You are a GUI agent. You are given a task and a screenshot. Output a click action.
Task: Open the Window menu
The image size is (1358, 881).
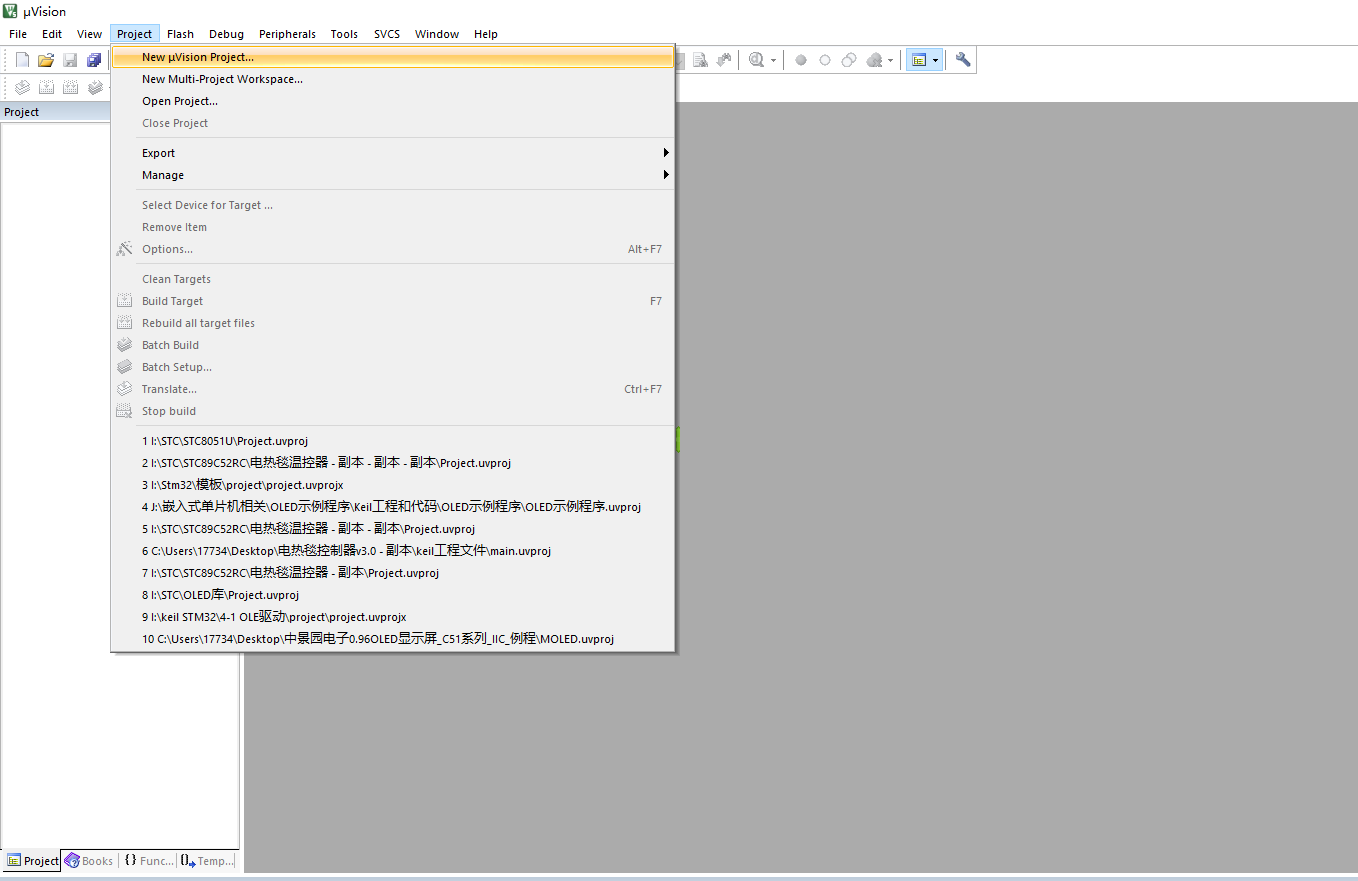click(x=437, y=34)
